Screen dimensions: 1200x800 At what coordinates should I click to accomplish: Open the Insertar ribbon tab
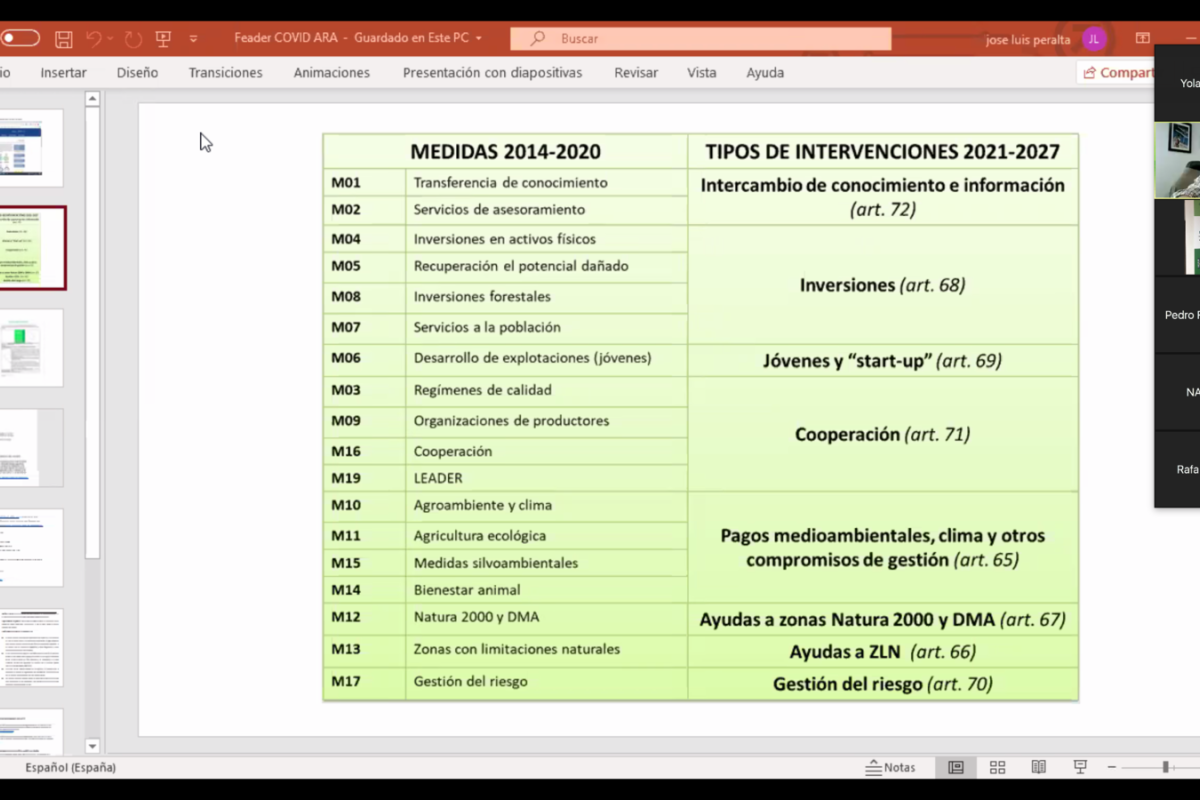pyautogui.click(x=63, y=72)
